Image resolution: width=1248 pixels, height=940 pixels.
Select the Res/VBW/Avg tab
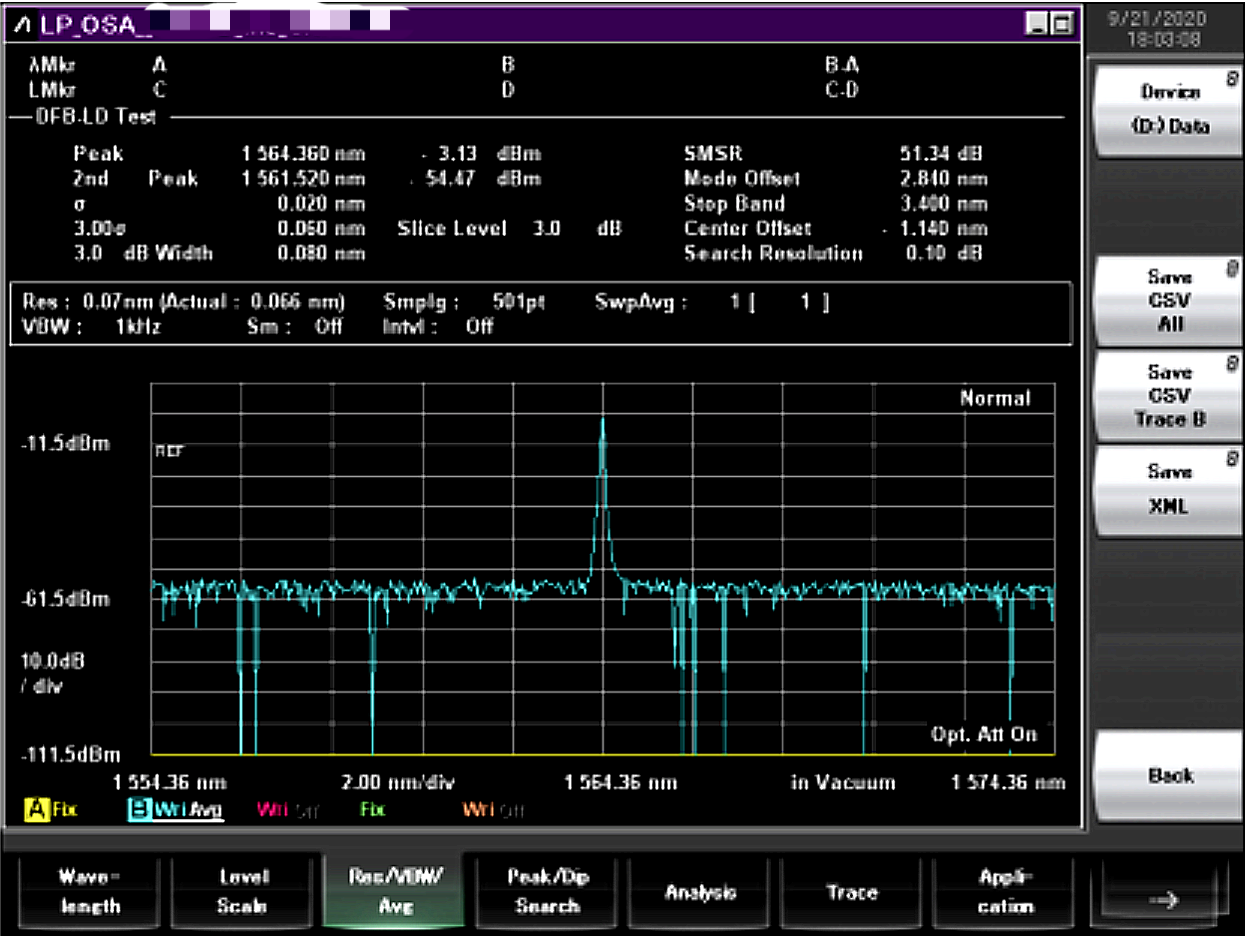396,892
